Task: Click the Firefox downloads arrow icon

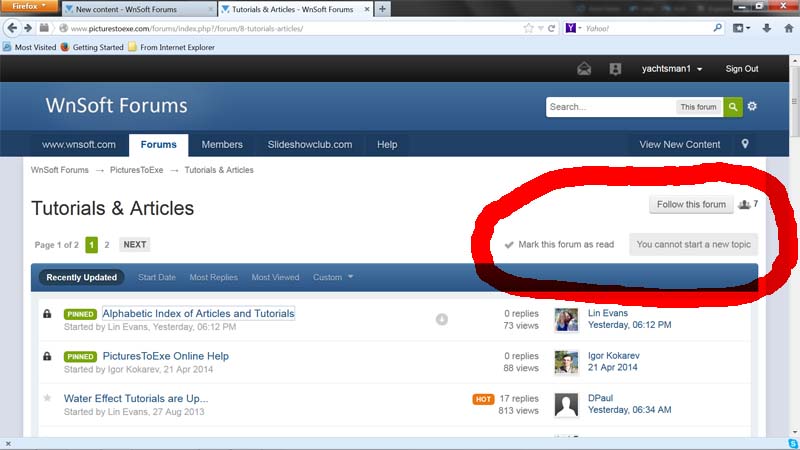Action: click(x=766, y=28)
